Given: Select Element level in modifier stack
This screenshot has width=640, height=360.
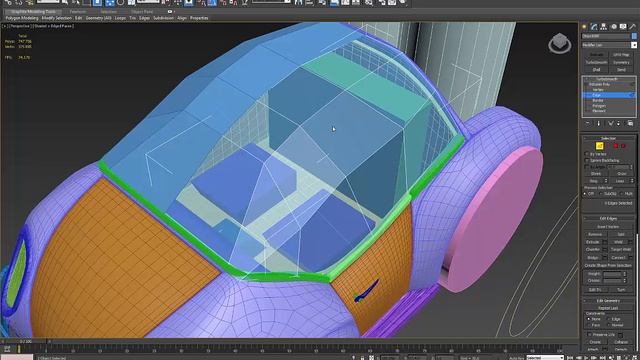Looking at the screenshot, I should (599, 111).
